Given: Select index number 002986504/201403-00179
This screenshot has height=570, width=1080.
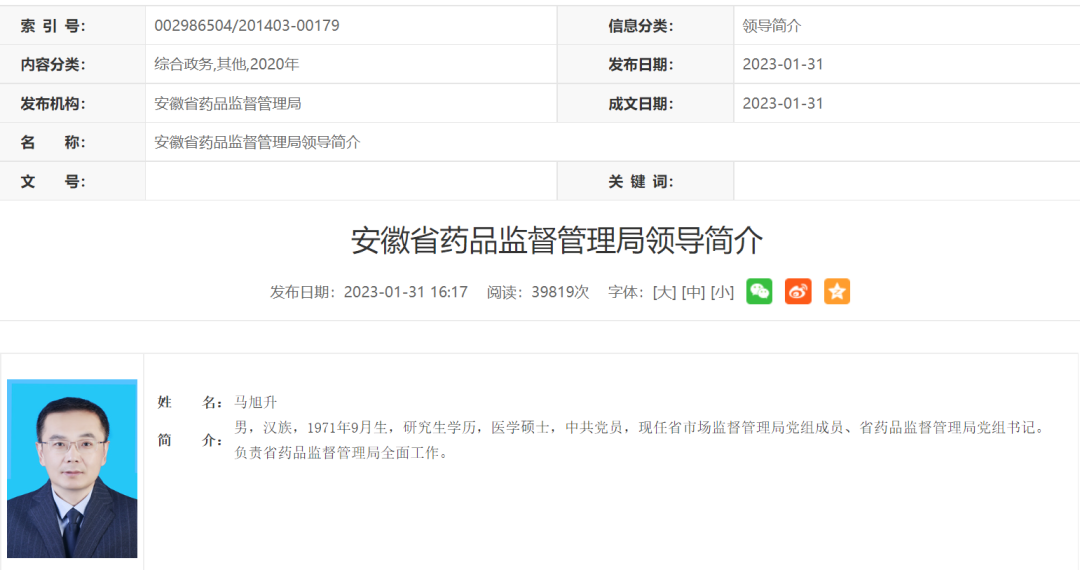Looking at the screenshot, I should click(x=247, y=25).
